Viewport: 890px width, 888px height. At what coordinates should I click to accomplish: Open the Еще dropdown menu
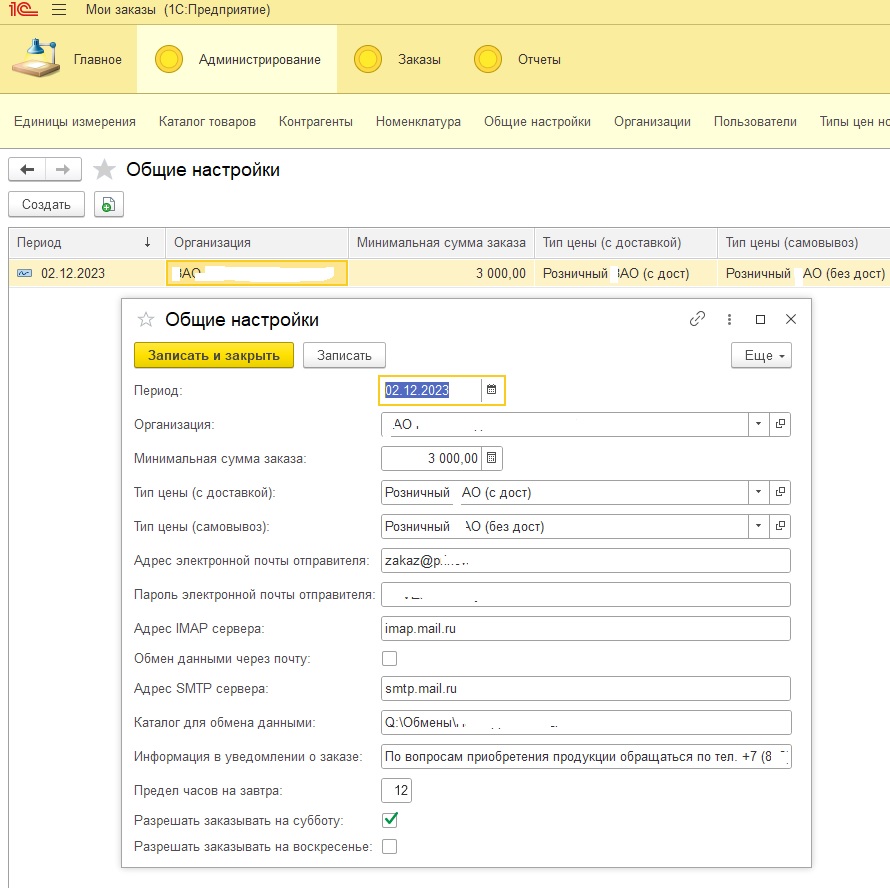tap(761, 355)
